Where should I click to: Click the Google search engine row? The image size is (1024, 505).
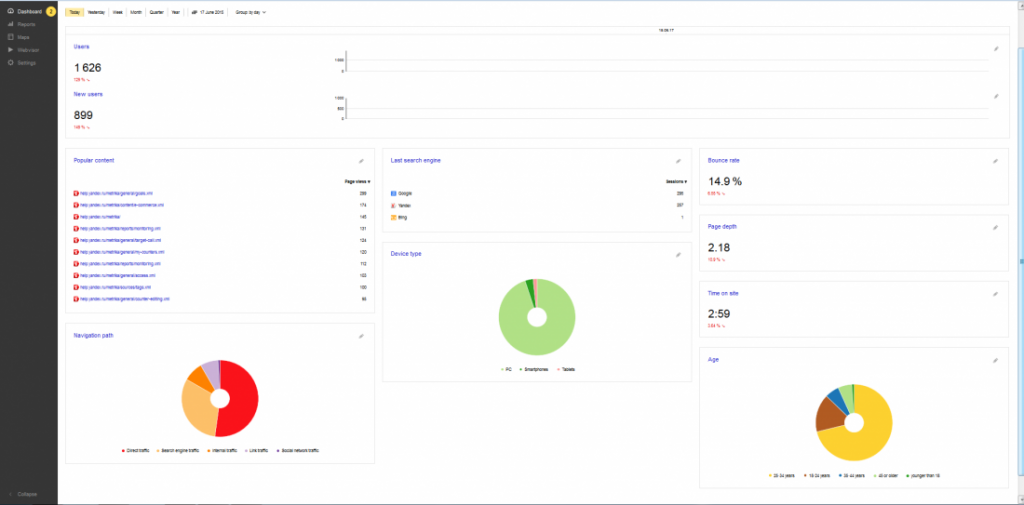point(537,193)
